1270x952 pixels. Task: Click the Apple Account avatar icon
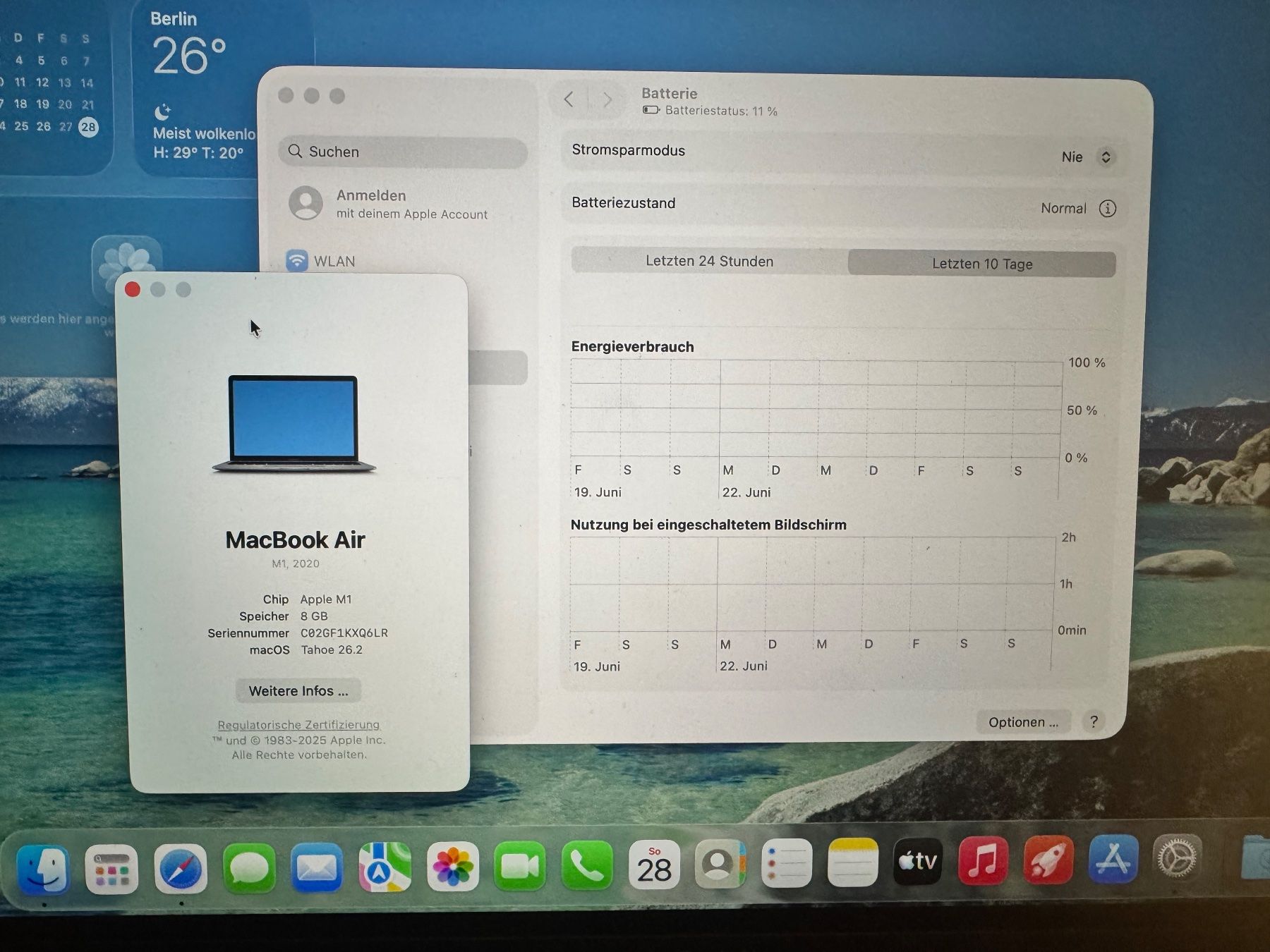point(306,203)
